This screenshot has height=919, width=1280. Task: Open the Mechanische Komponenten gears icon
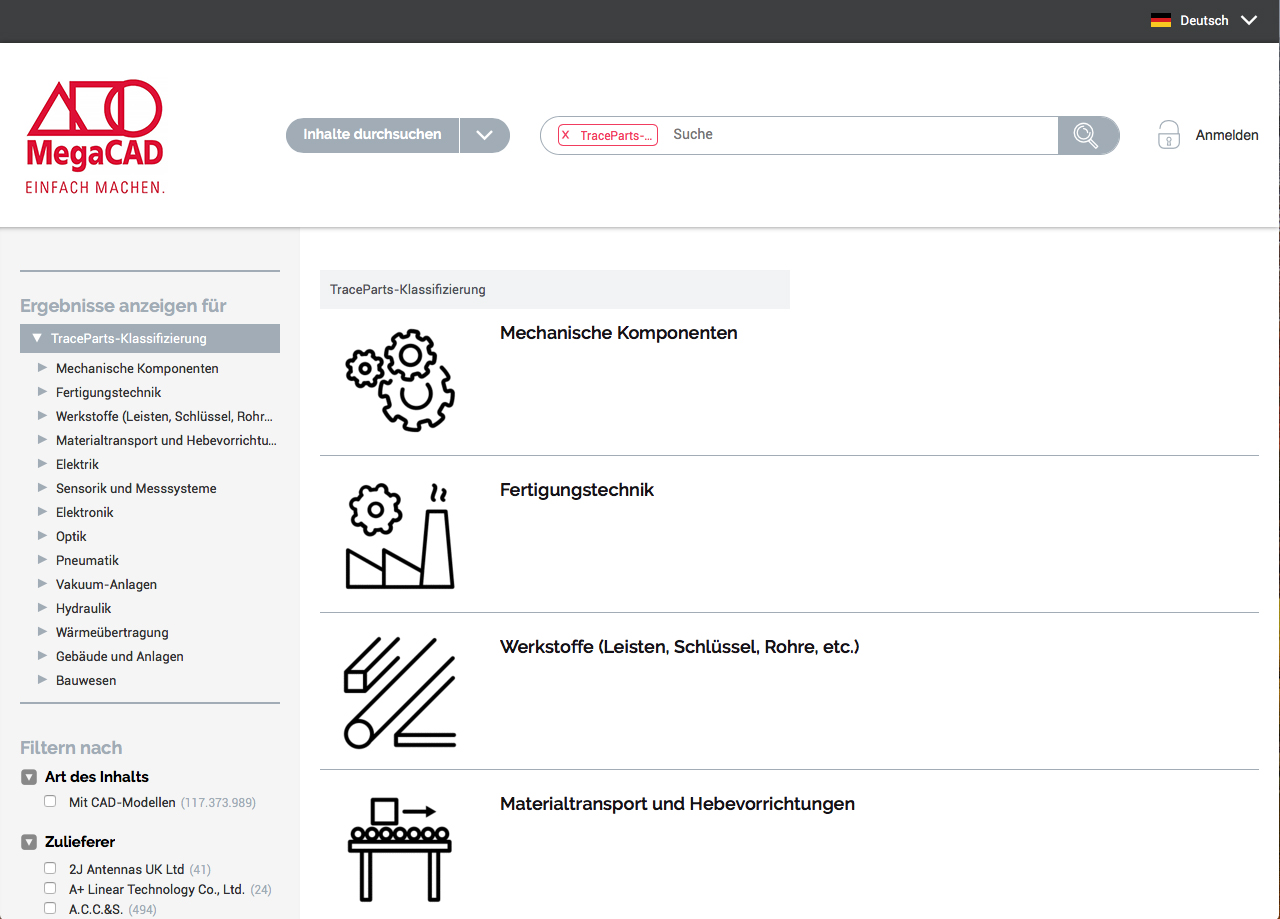tap(399, 381)
